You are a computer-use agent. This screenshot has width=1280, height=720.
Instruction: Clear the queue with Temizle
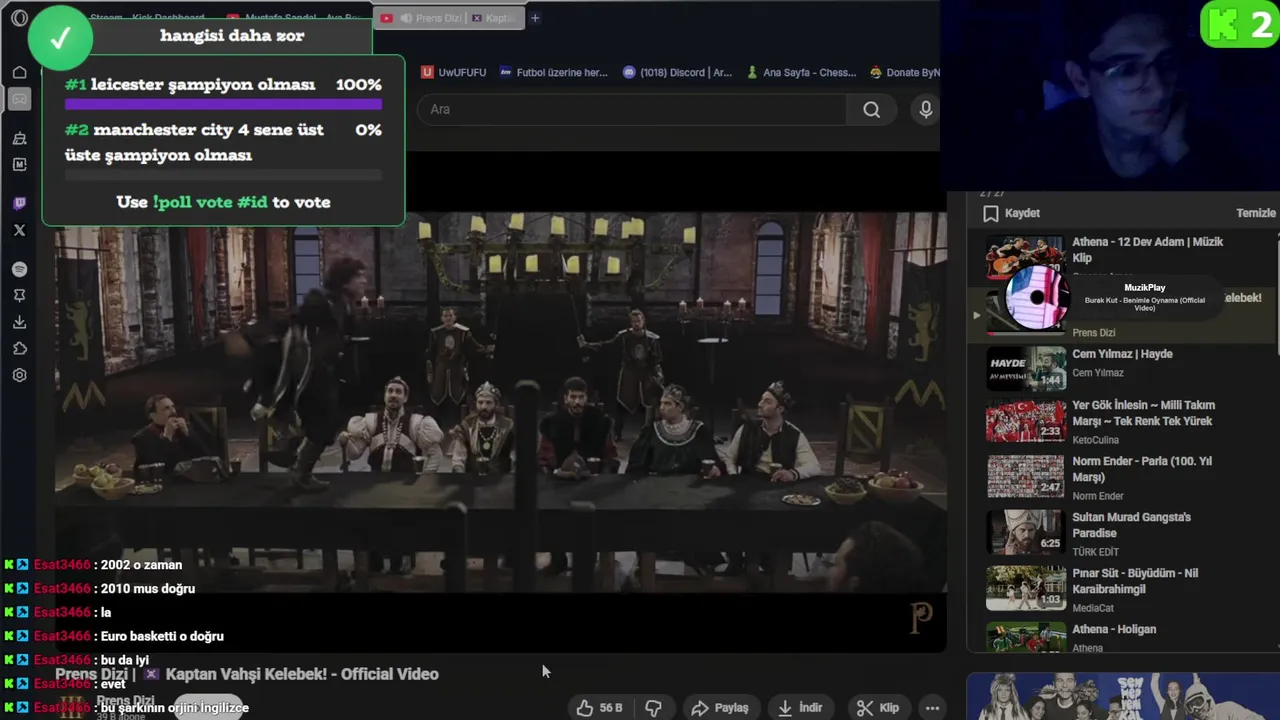tap(1256, 213)
